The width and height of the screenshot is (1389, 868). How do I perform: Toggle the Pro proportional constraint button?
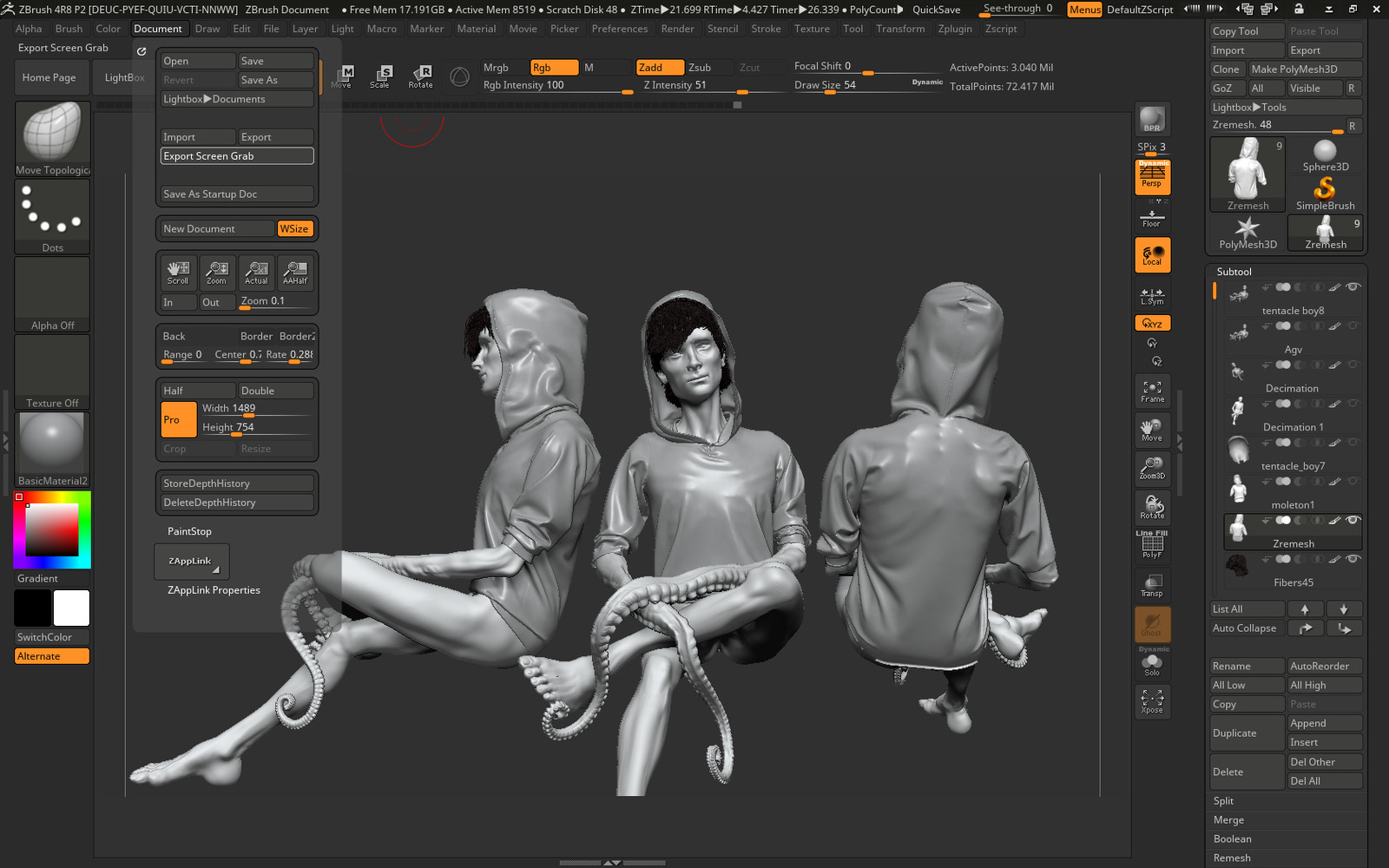(x=178, y=420)
